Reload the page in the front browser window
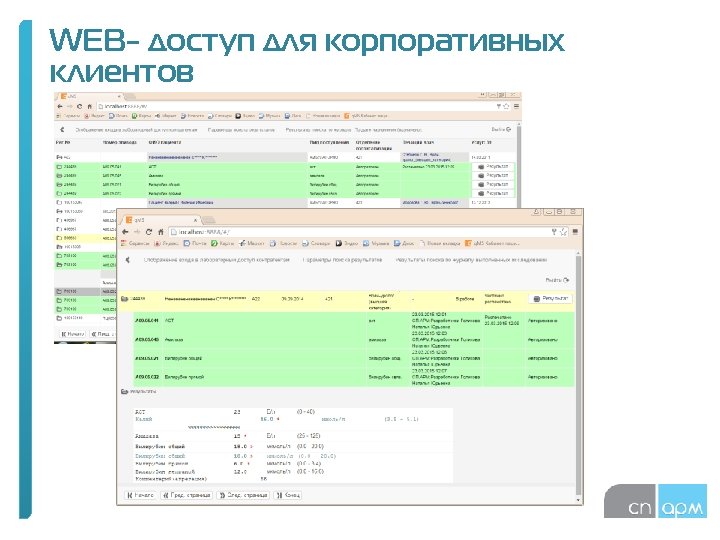720x540 pixels. (x=148, y=232)
